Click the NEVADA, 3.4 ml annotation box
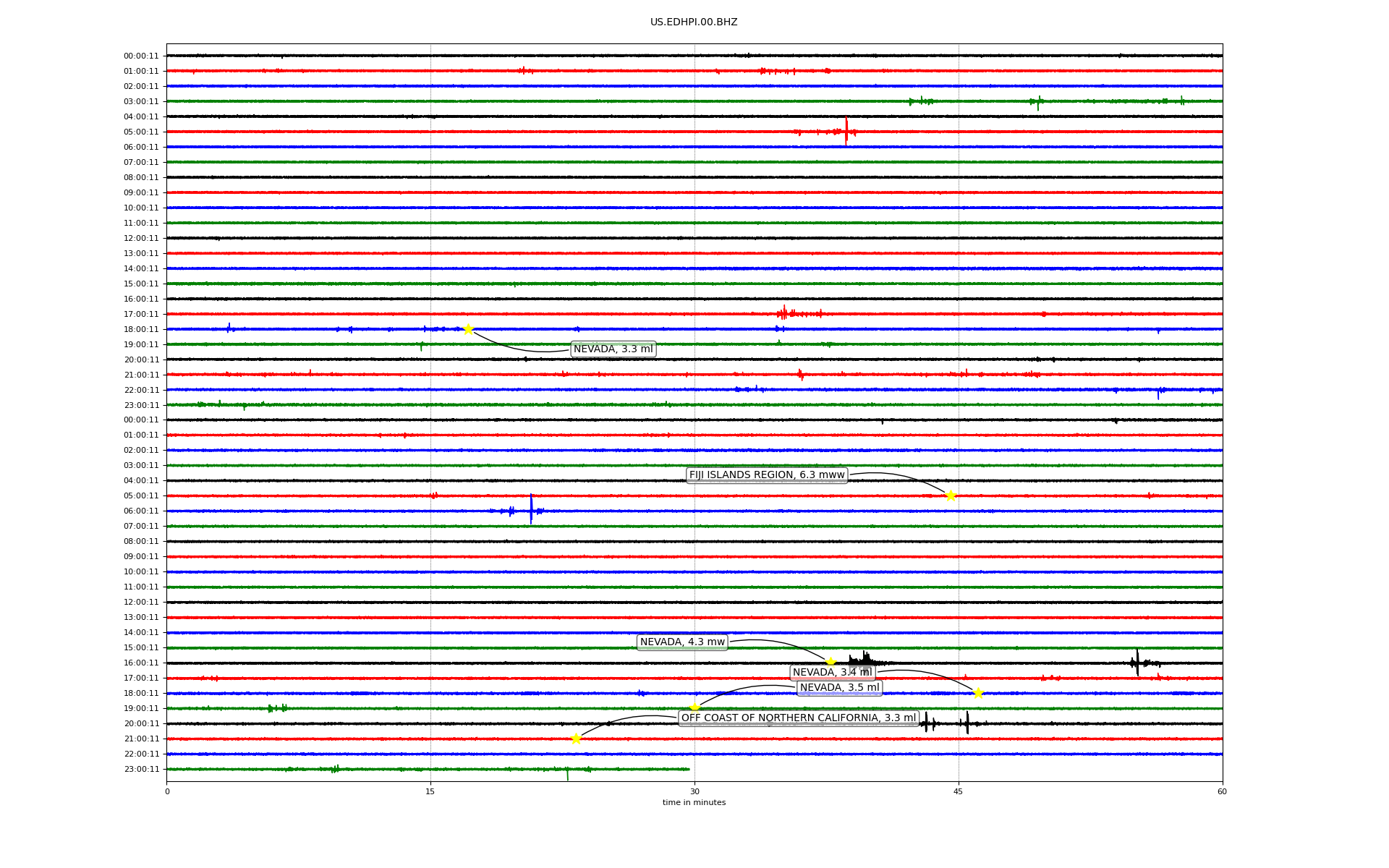Screen dimensions: 1389x868 (x=832, y=673)
